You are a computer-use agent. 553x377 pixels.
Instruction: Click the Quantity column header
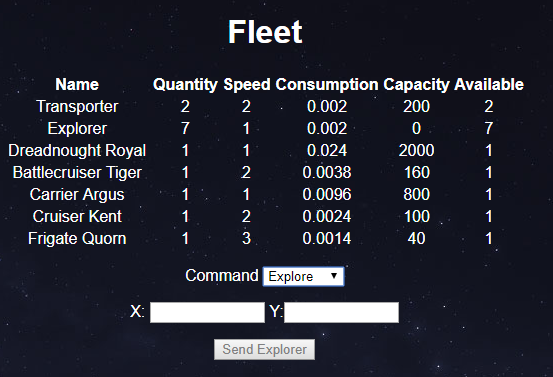pos(185,85)
